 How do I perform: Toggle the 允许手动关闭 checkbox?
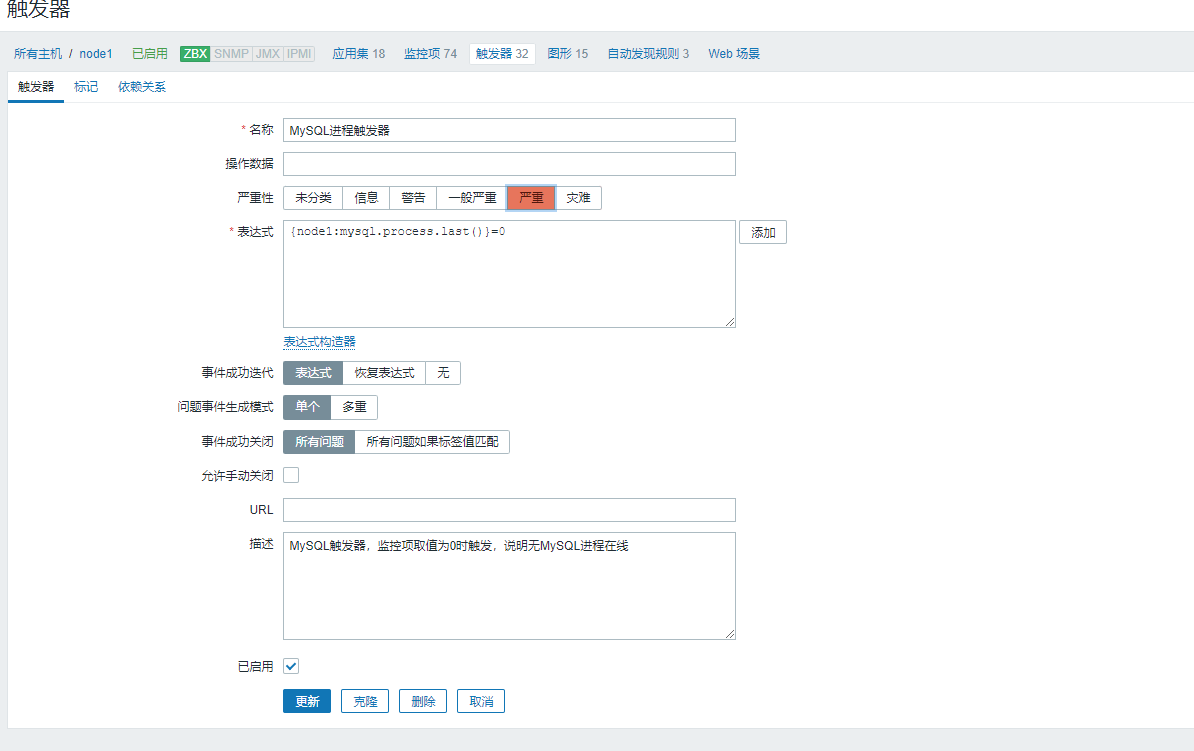(291, 475)
